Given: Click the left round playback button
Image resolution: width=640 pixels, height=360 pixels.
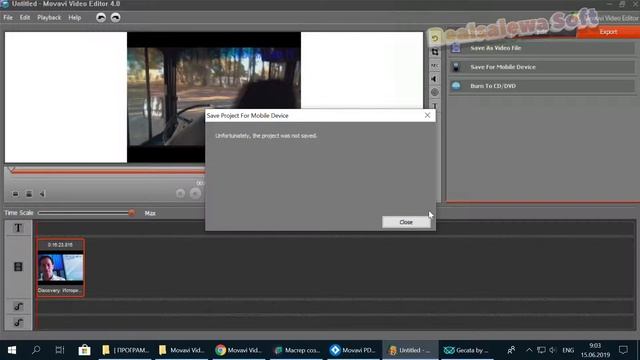Looking at the screenshot, I should (180, 193).
